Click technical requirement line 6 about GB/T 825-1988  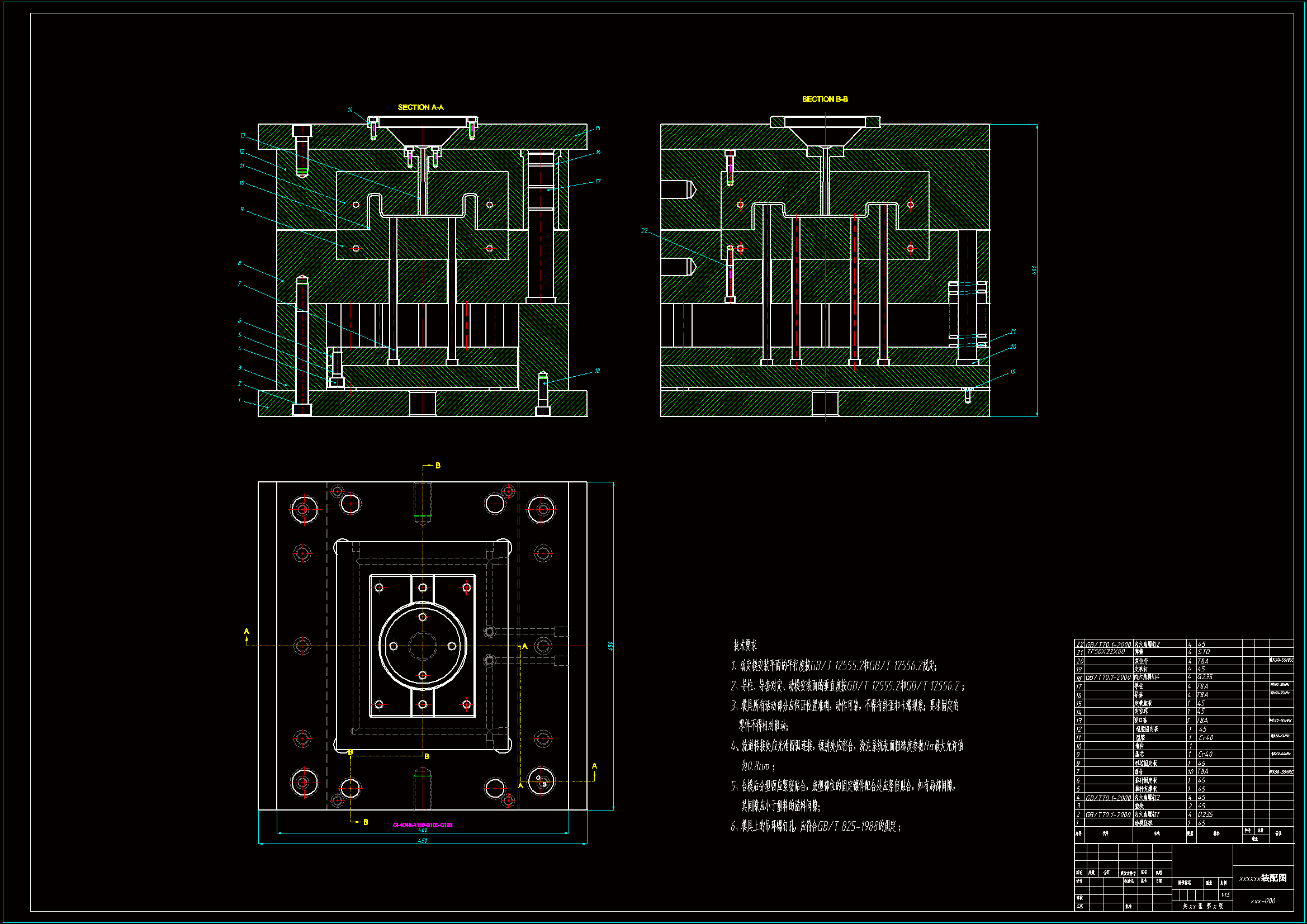[815, 826]
